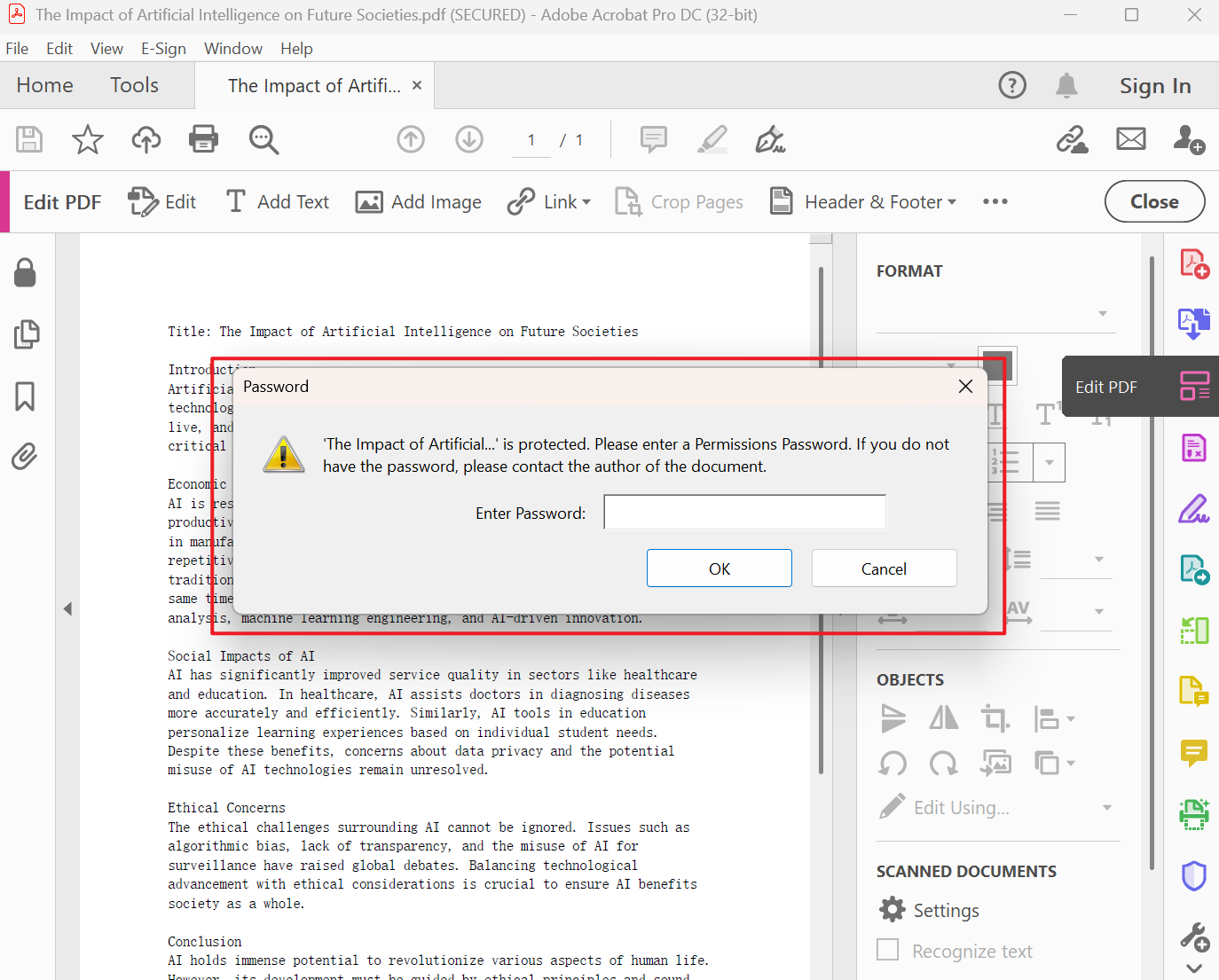Open the Find text magnifier
This screenshot has width=1219, height=980.
click(263, 139)
